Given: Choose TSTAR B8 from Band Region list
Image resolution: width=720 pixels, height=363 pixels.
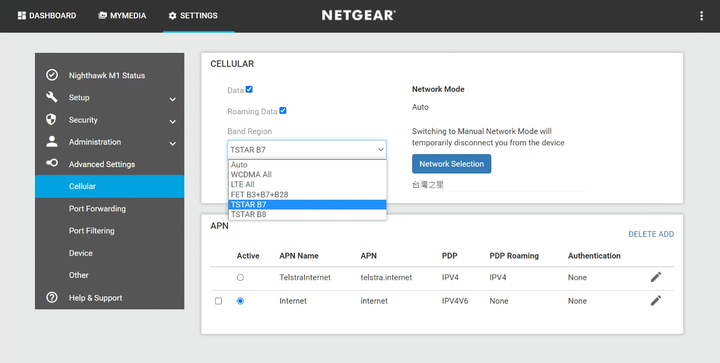Looking at the screenshot, I should pos(307,214).
